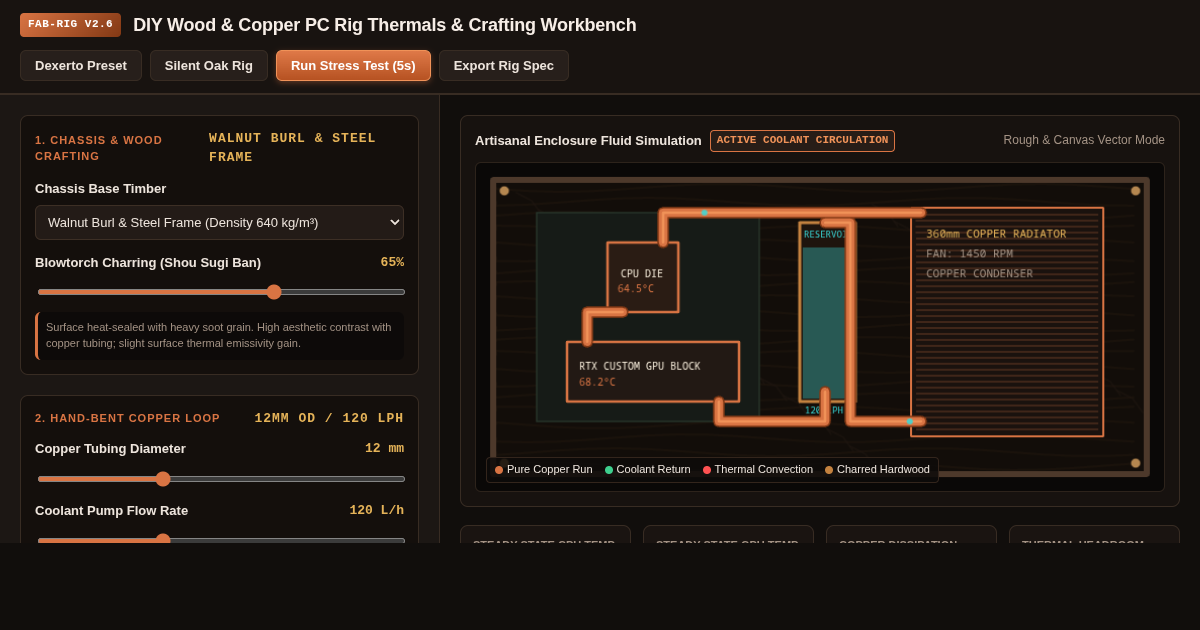Click the 12 mm tubing diameter value
This screenshot has width=1200, height=630.
(x=384, y=448)
